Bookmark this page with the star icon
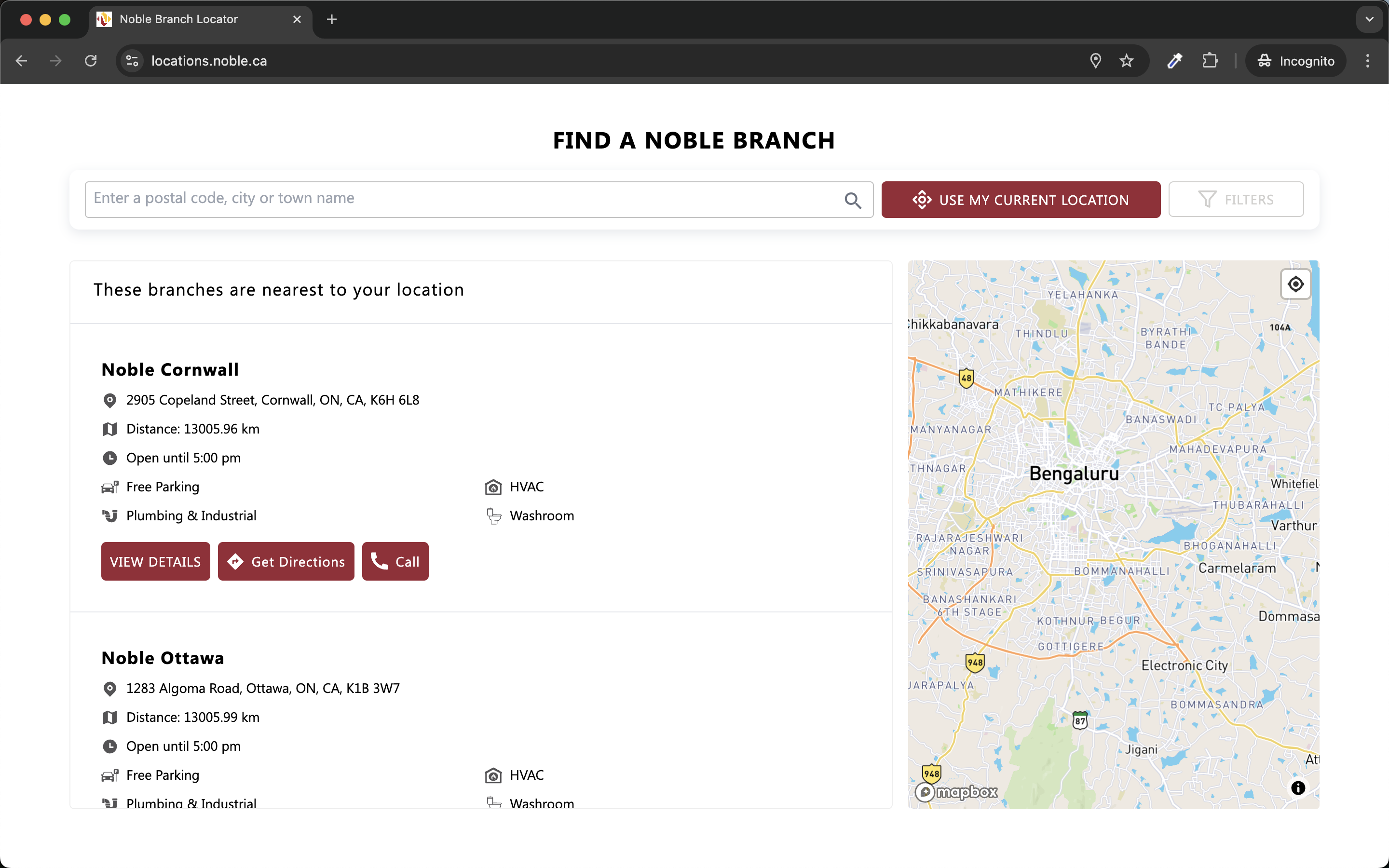This screenshot has width=1389, height=868. click(x=1126, y=61)
